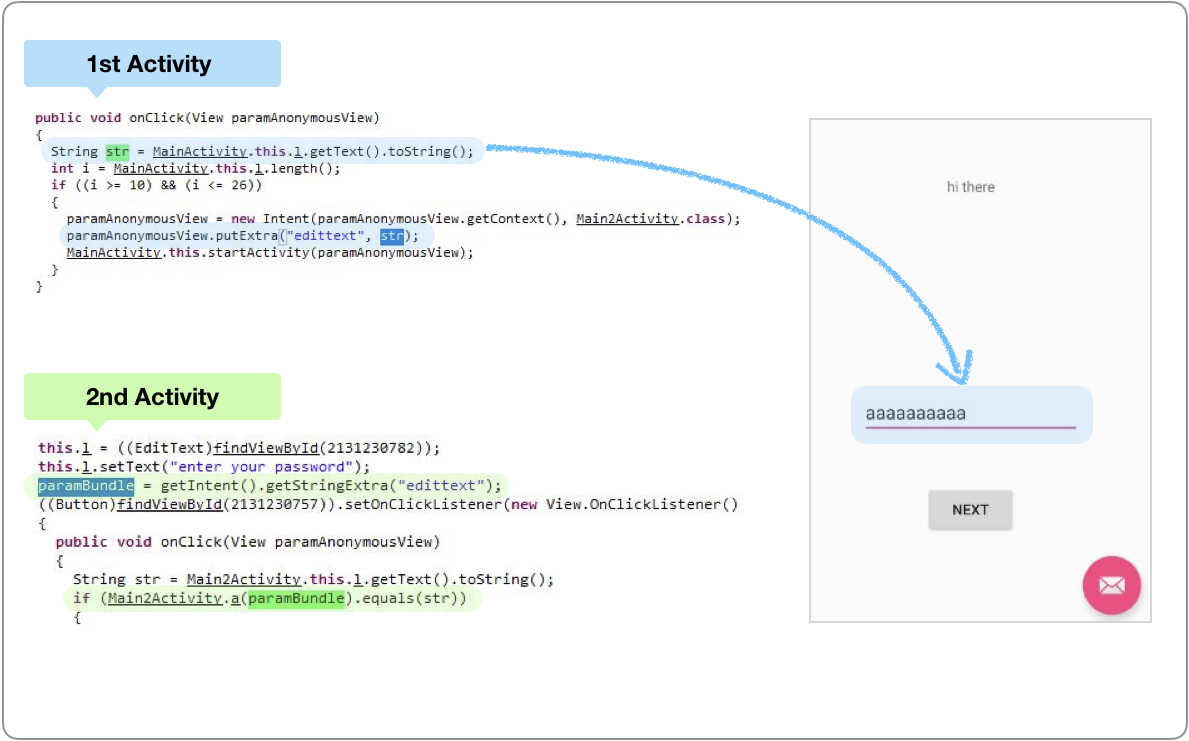Click the MainActivity link in the startActivity line
1189x741 pixels.
pyautogui.click(x=112, y=253)
